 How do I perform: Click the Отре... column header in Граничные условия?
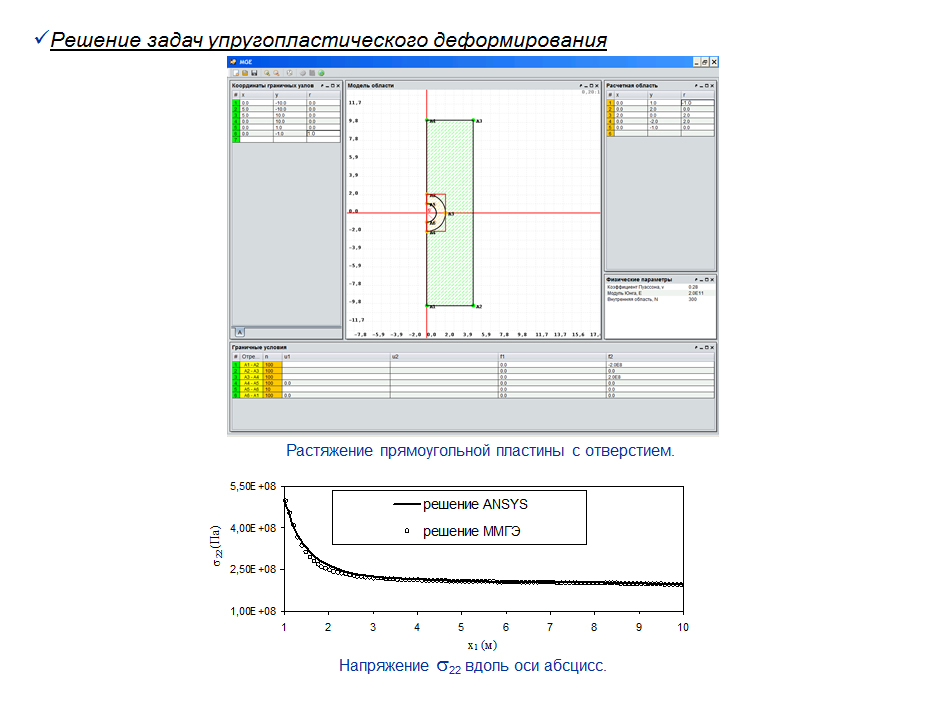[x=251, y=357]
